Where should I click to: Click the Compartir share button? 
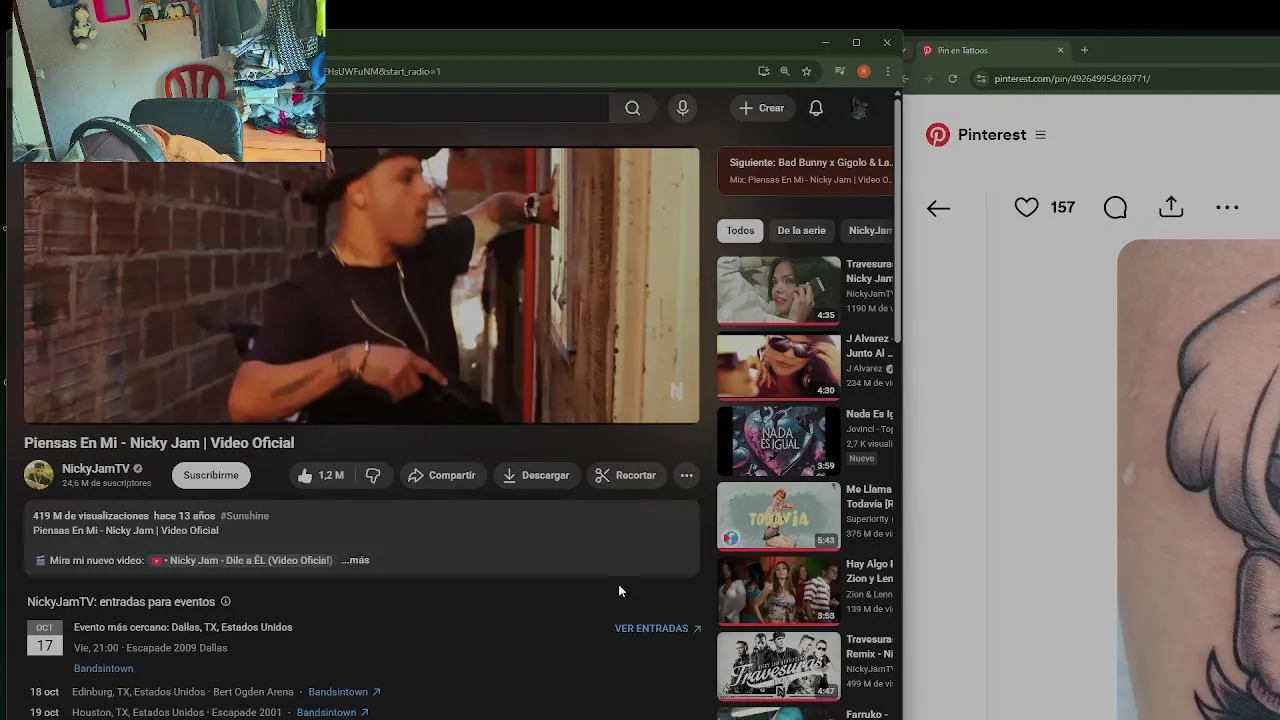441,476
